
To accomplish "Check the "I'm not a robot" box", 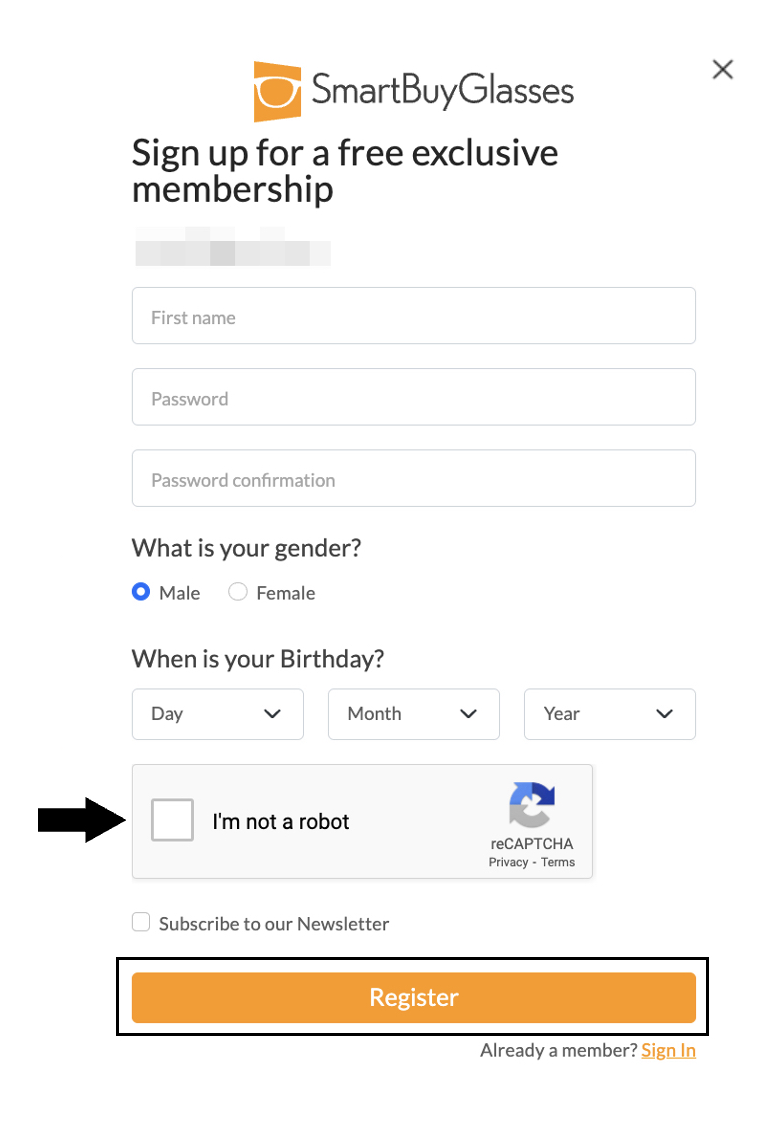I will [x=172, y=821].
